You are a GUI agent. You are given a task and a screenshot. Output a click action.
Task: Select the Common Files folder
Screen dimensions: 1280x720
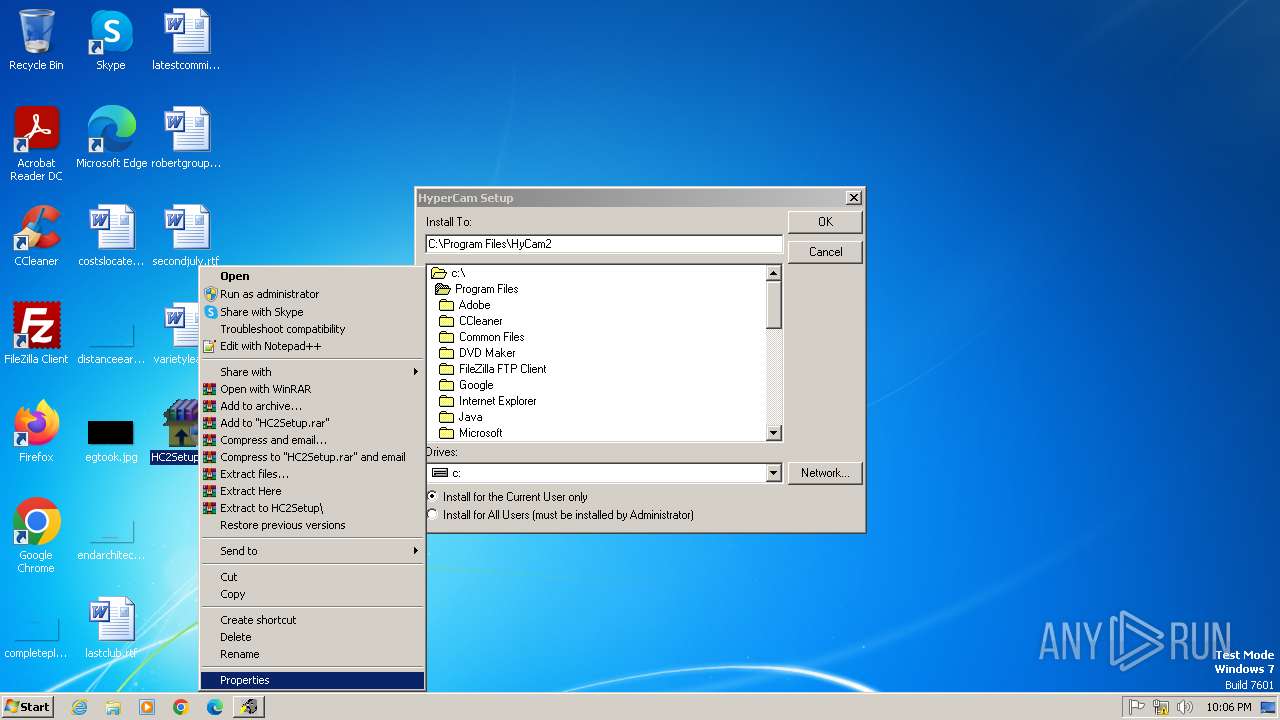482,337
